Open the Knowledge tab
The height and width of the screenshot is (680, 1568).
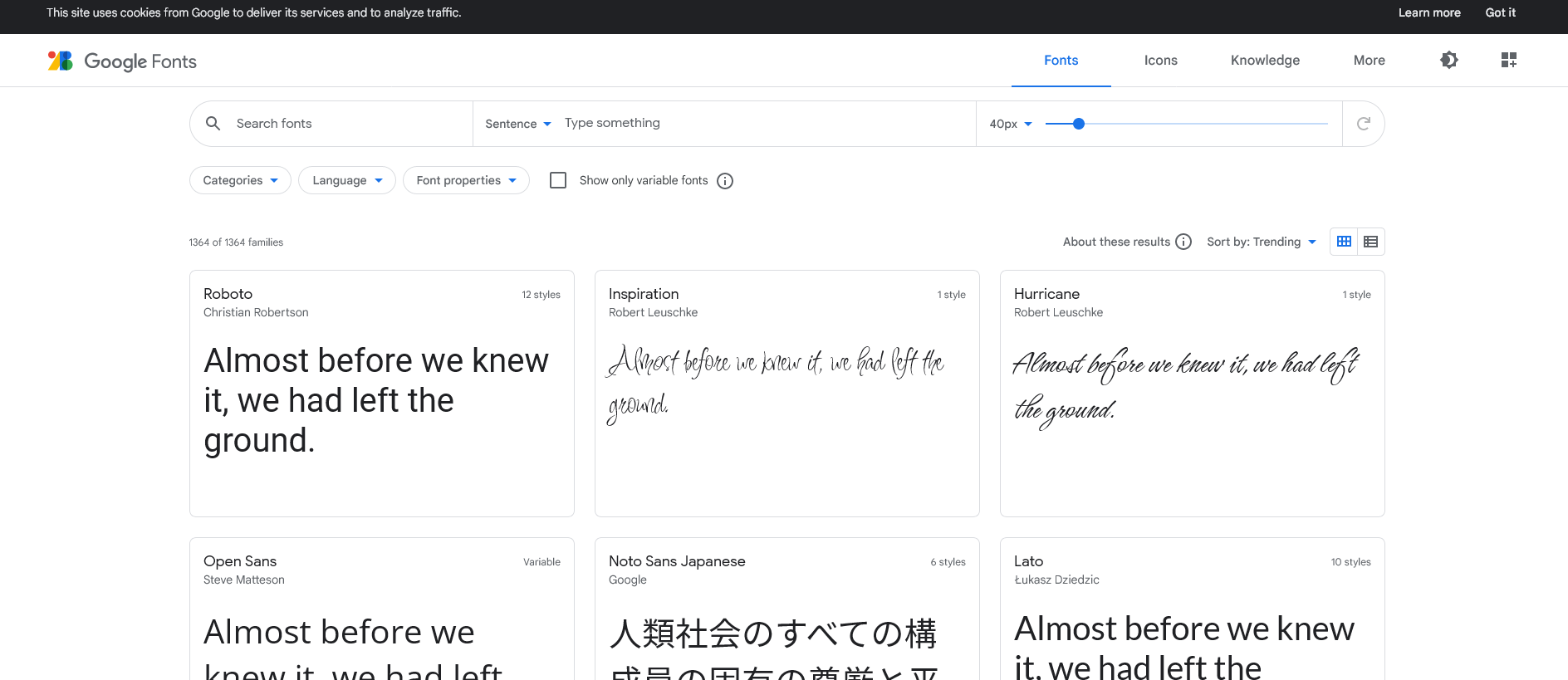click(1266, 60)
